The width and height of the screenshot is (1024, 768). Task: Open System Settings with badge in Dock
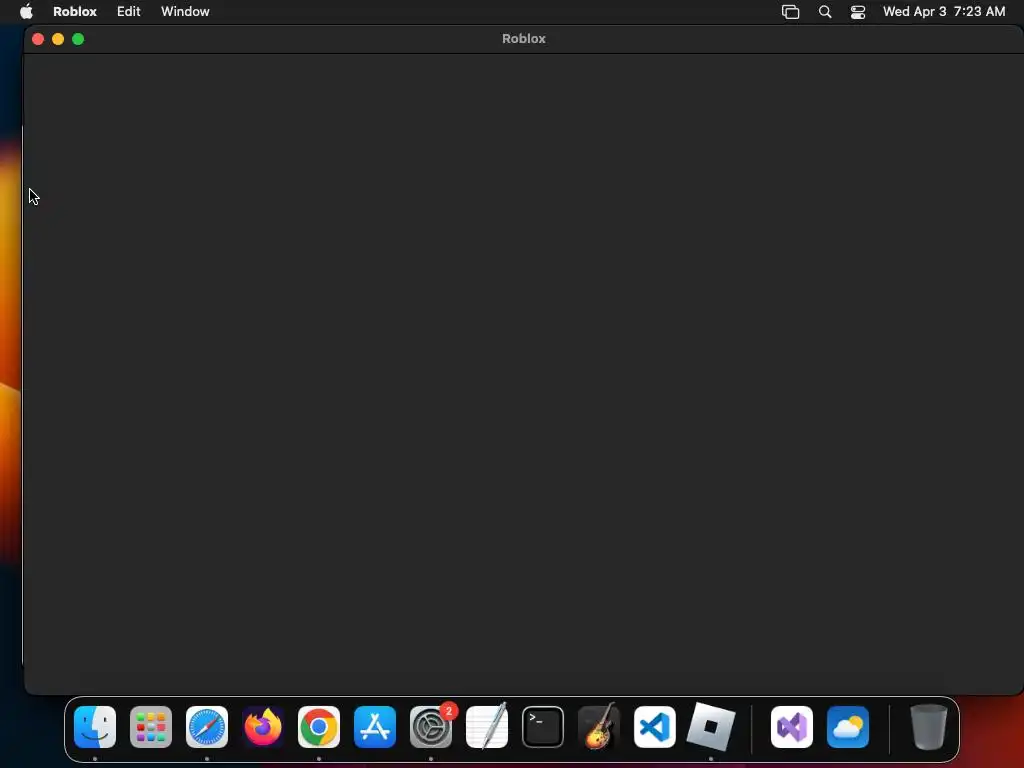click(431, 727)
